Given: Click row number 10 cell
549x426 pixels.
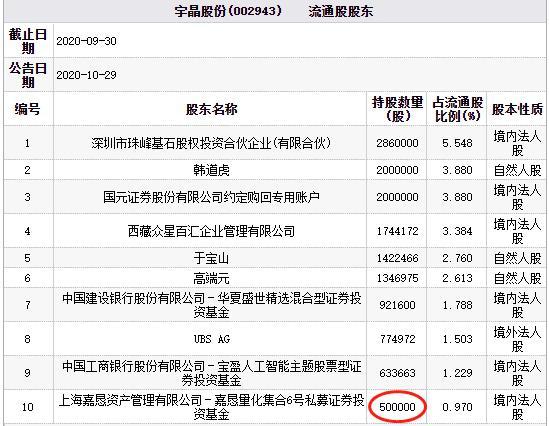Looking at the screenshot, I should tap(28, 407).
